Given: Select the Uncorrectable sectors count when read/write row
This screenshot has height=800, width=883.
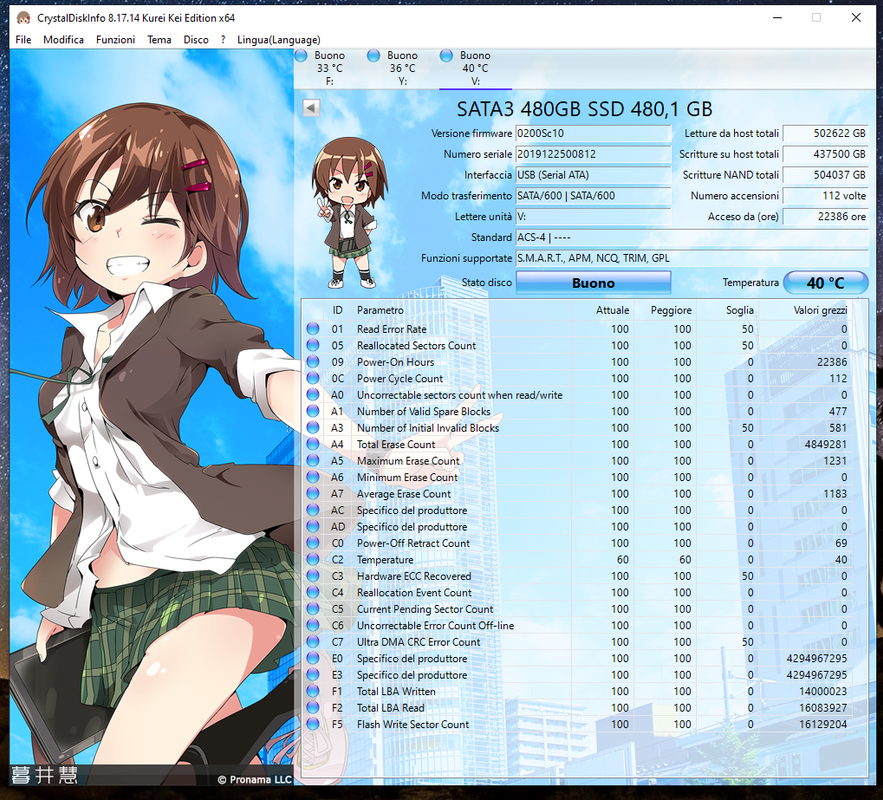Looking at the screenshot, I should coord(577,395).
